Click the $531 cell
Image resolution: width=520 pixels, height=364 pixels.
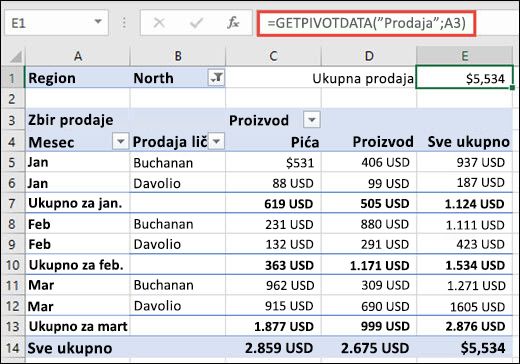tap(273, 162)
